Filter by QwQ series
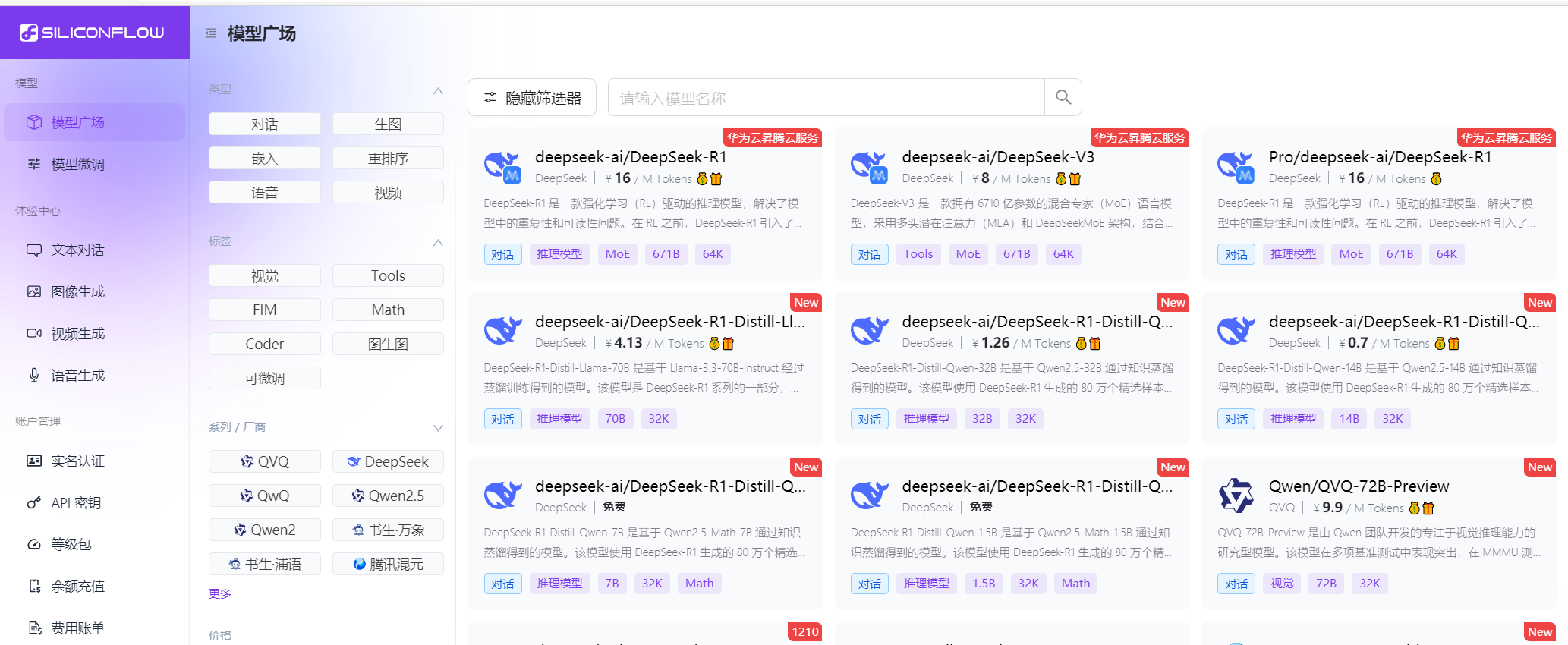This screenshot has width=1568, height=645. [265, 496]
